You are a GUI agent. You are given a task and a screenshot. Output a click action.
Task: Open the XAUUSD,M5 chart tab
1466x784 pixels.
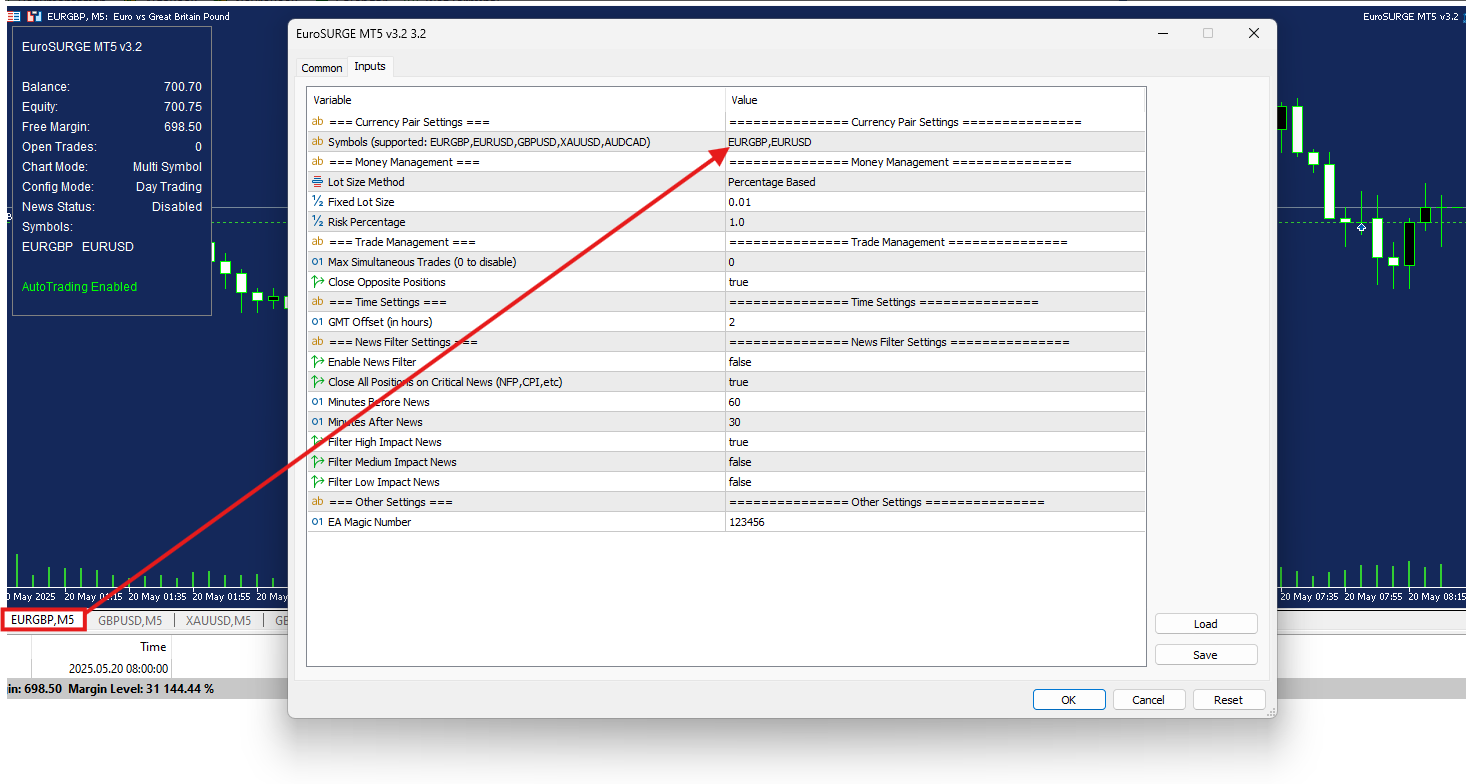pos(218,620)
